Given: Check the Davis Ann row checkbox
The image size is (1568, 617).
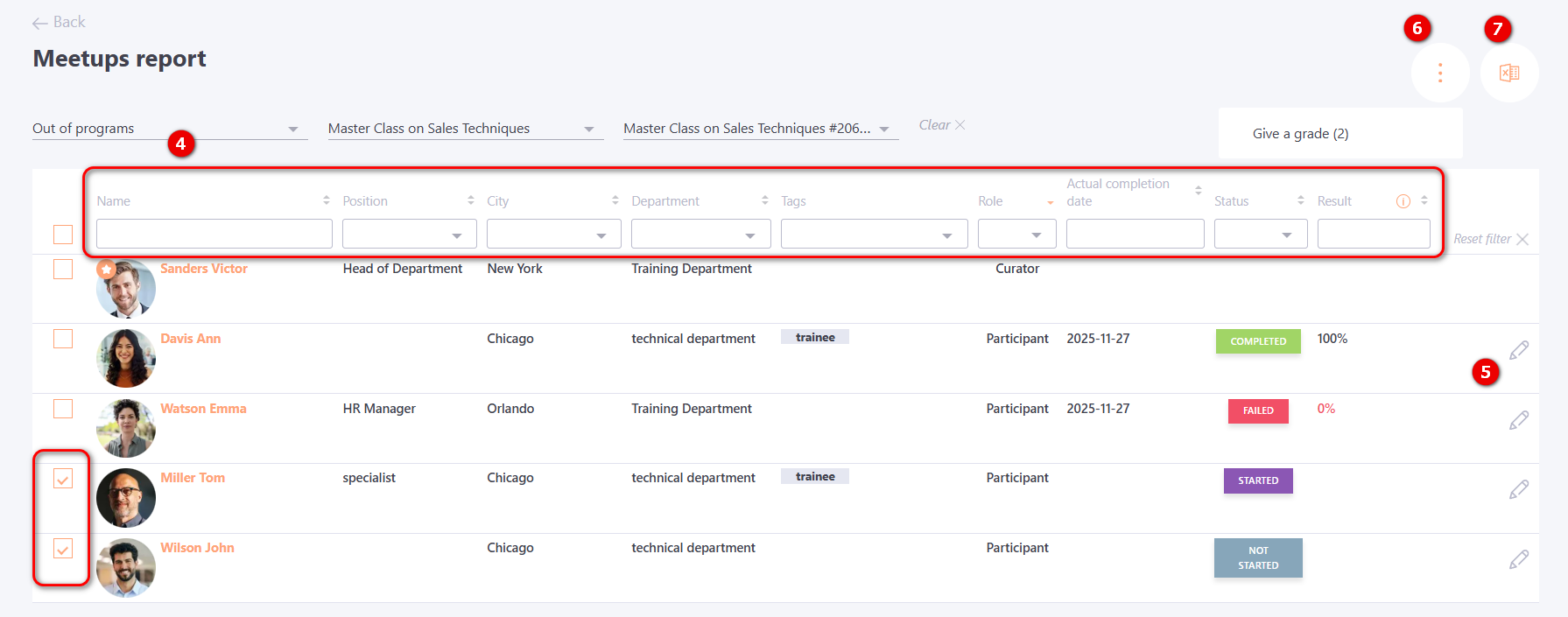Looking at the screenshot, I should 63,339.
